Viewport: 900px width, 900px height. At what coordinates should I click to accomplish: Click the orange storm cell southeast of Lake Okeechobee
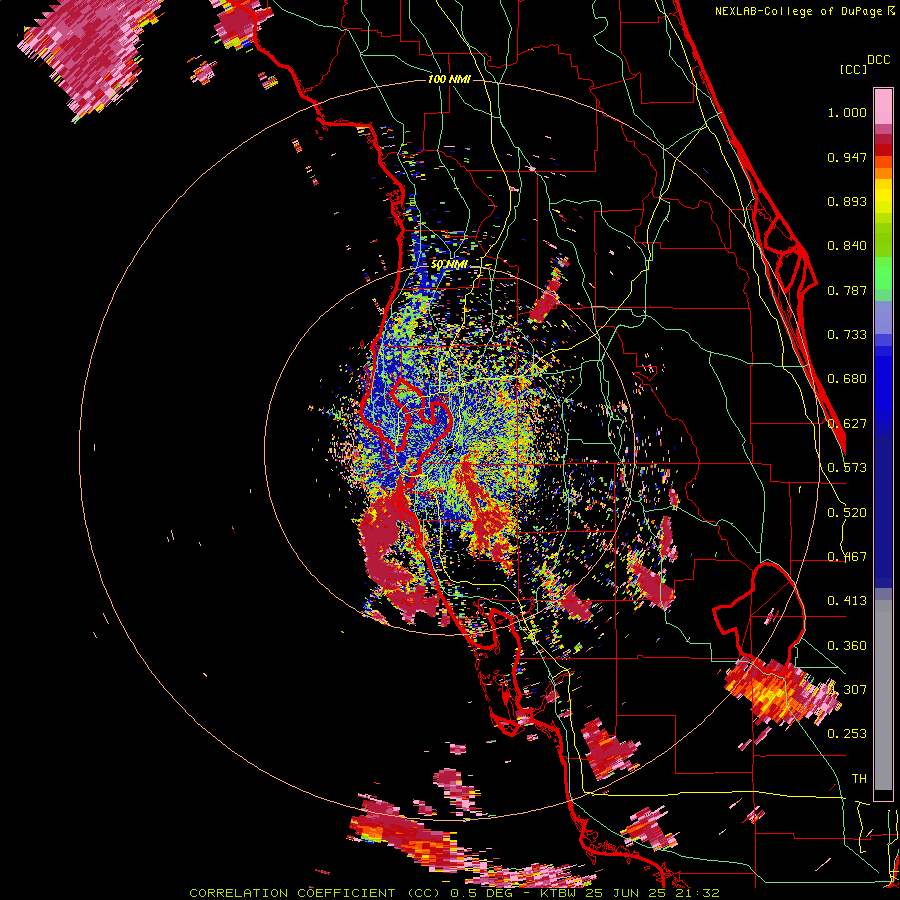tap(778, 692)
